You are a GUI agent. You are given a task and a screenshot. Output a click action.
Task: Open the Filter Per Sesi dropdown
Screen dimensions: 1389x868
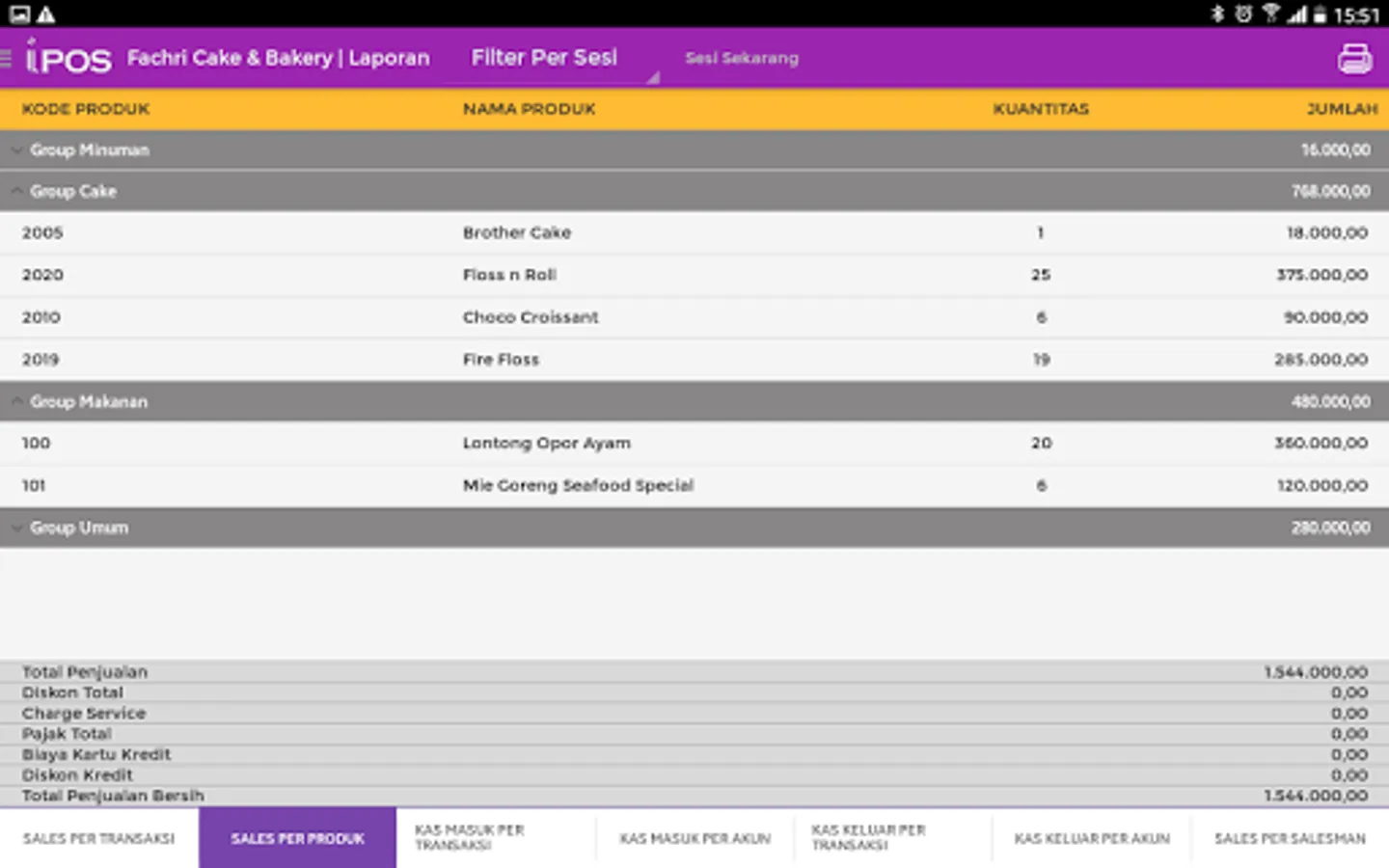[544, 58]
